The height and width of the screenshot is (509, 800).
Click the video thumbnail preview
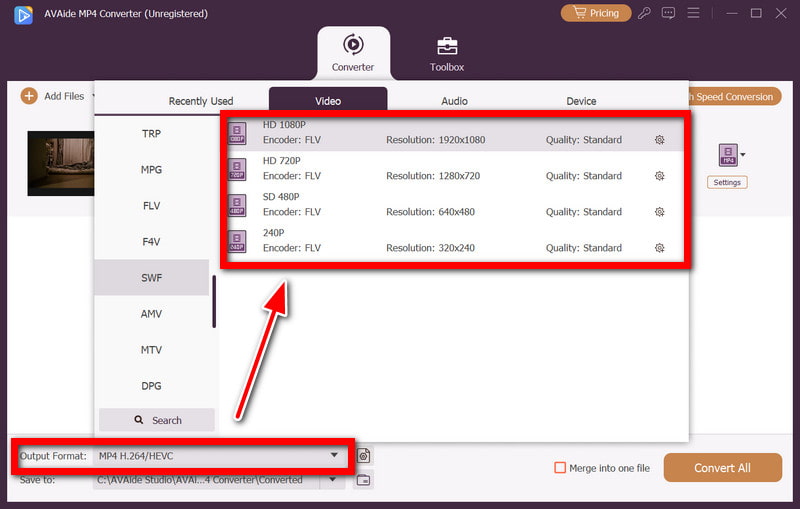(60, 163)
